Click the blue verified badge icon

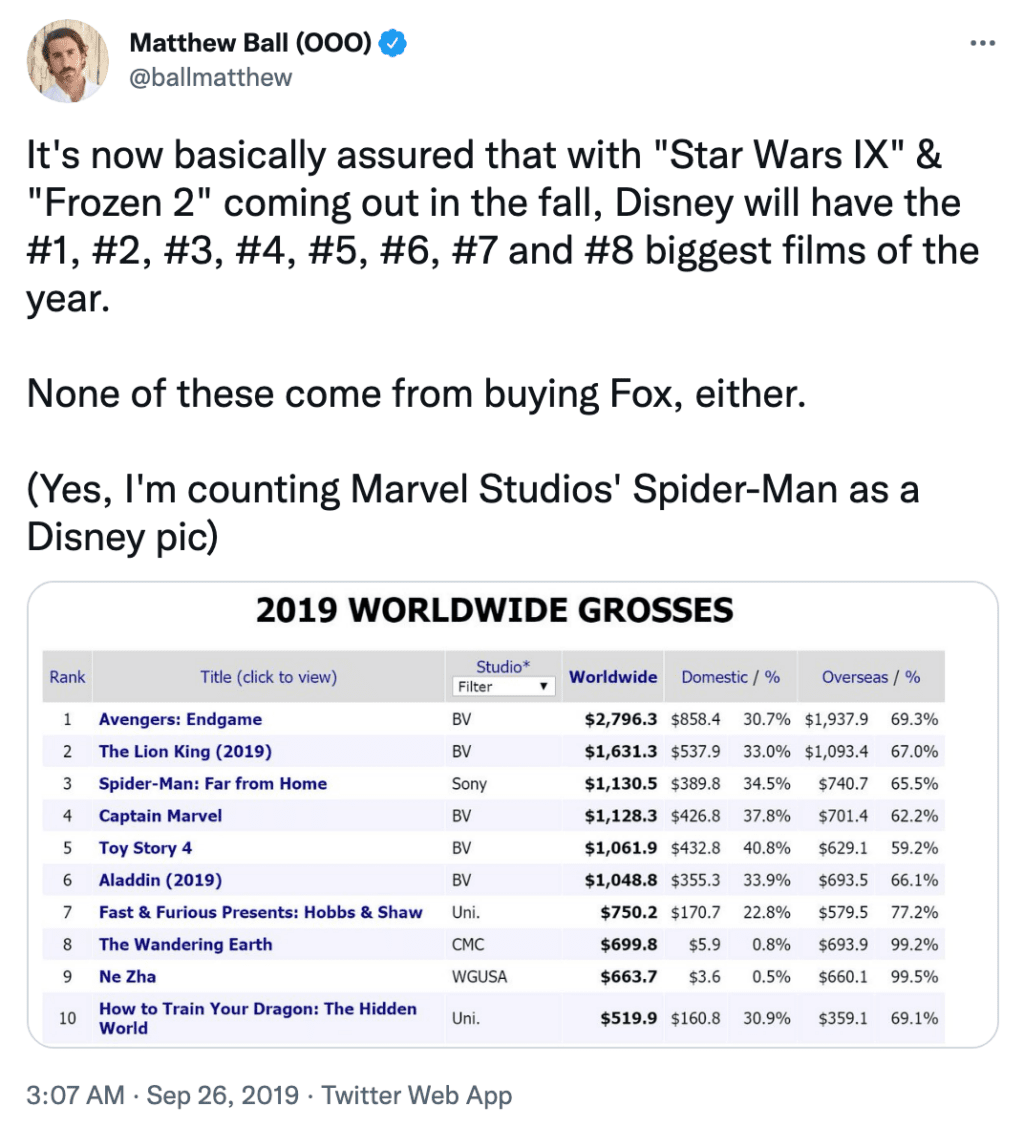point(395,44)
